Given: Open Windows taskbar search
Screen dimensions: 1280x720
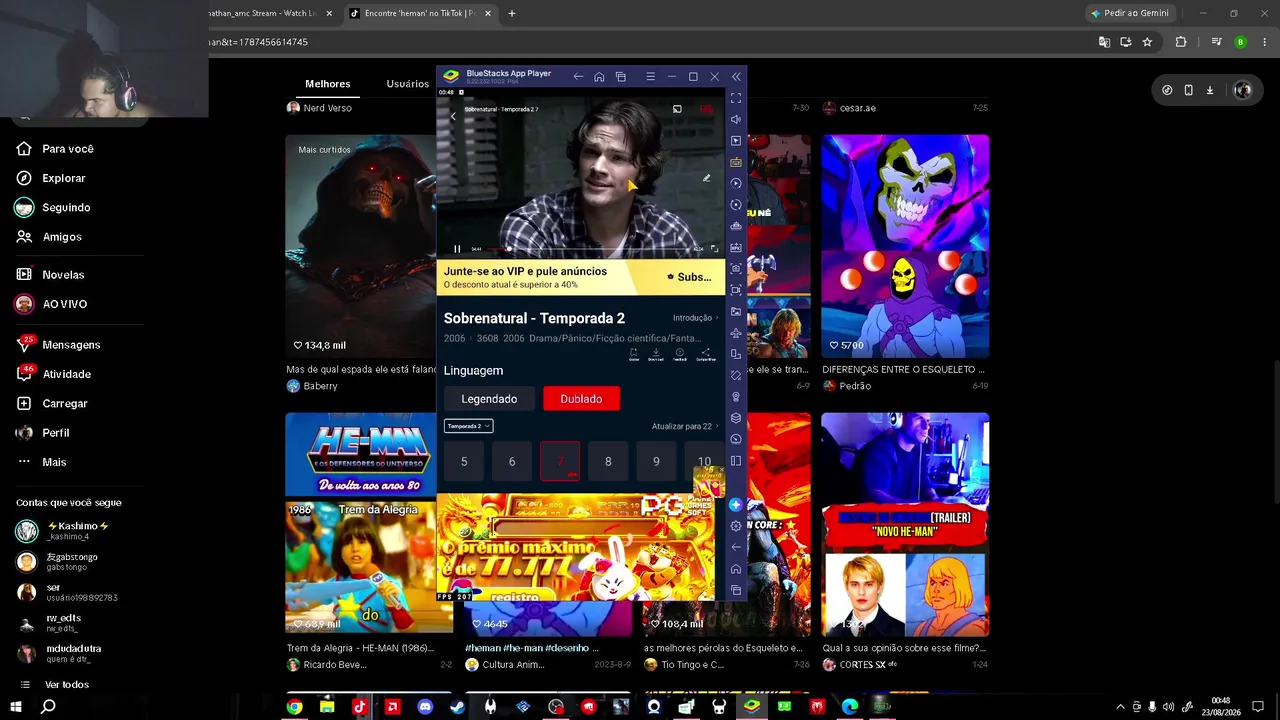Looking at the screenshot, I should tap(48, 706).
